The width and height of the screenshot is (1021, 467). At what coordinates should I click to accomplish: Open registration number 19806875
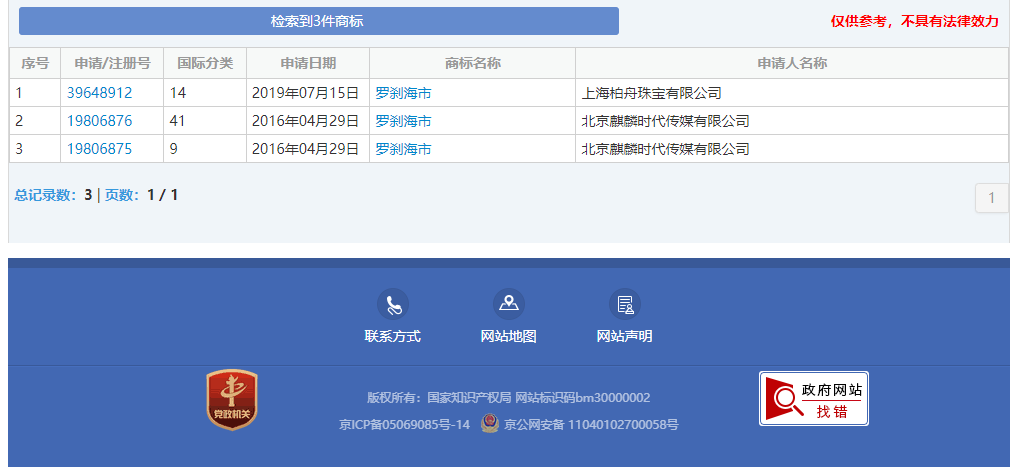click(x=100, y=149)
